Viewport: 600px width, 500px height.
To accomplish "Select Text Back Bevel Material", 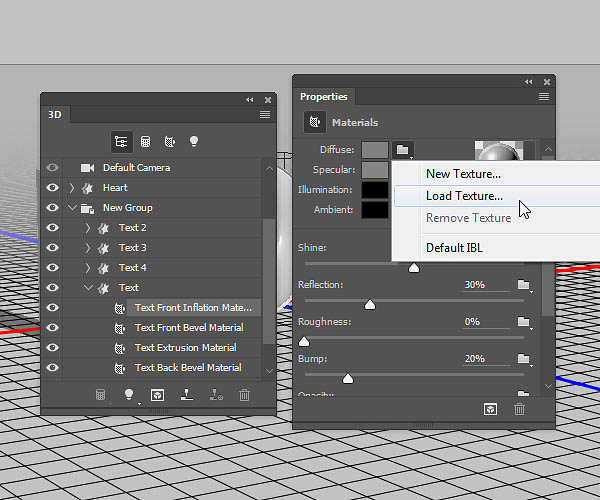I will coord(188,368).
